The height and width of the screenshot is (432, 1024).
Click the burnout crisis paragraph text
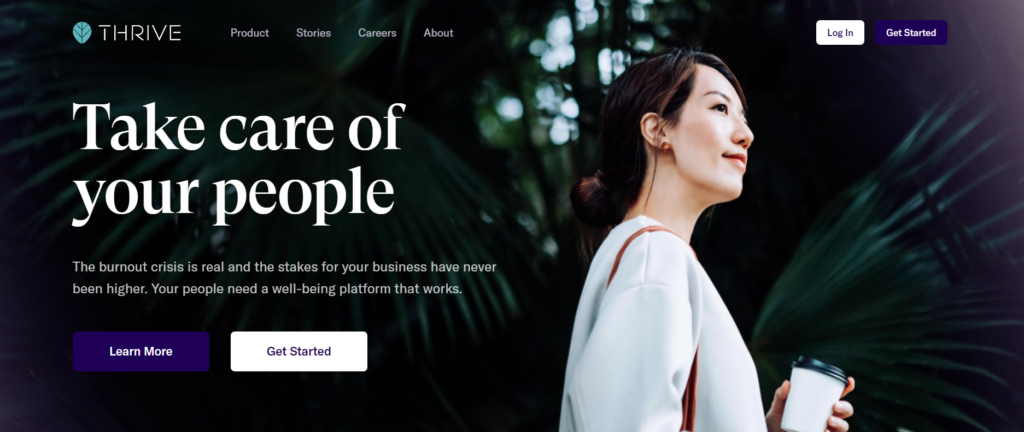(285, 278)
